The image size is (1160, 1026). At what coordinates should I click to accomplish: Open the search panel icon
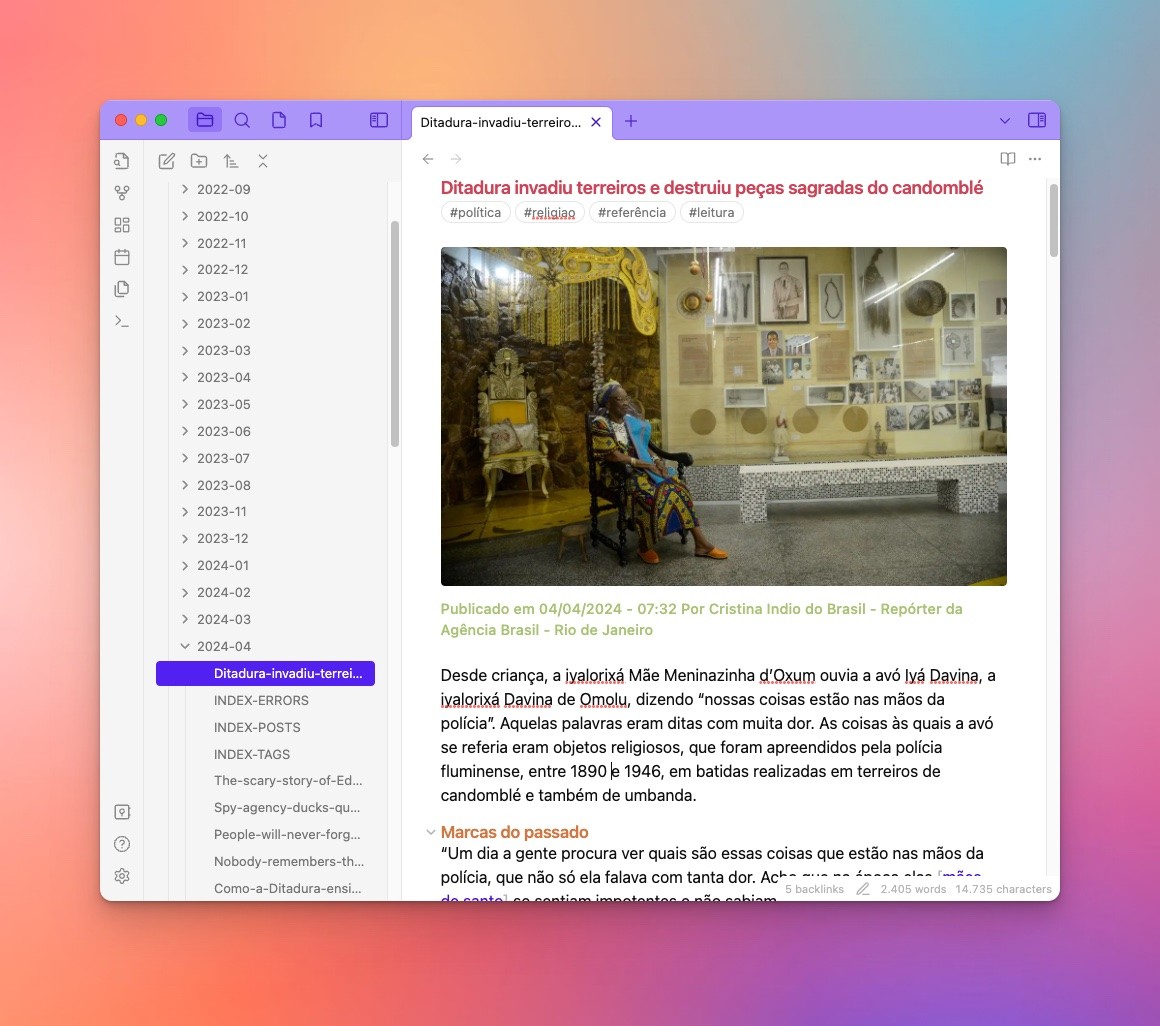point(242,120)
